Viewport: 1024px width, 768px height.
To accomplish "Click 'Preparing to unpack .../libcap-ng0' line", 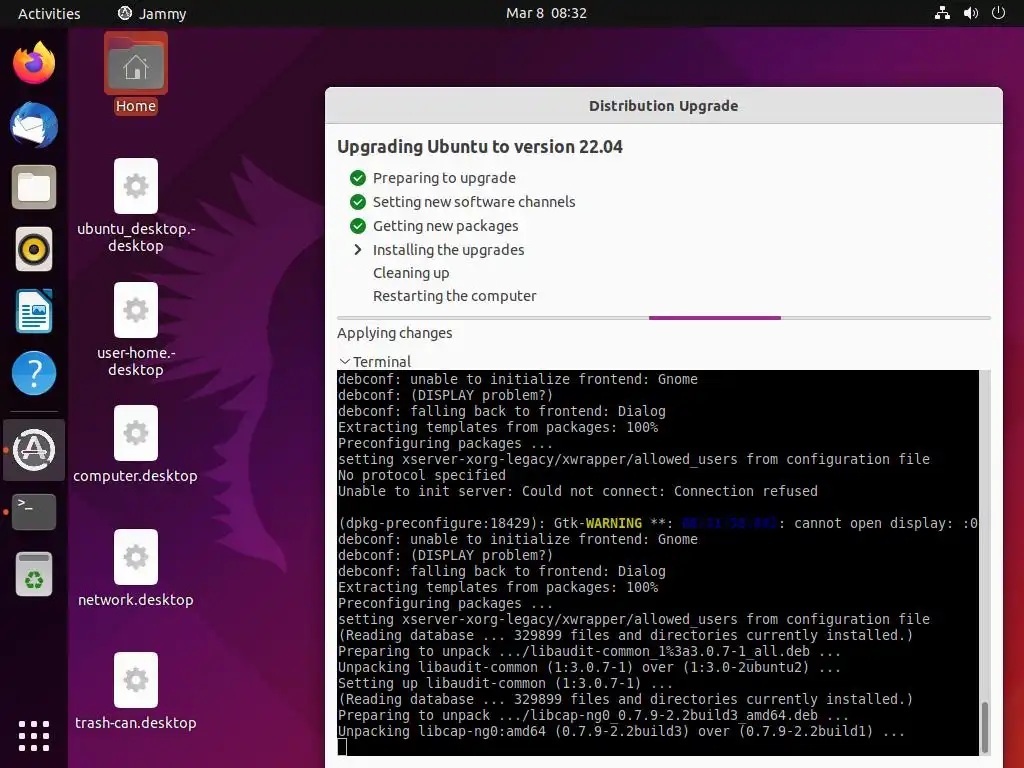I will [x=593, y=715].
